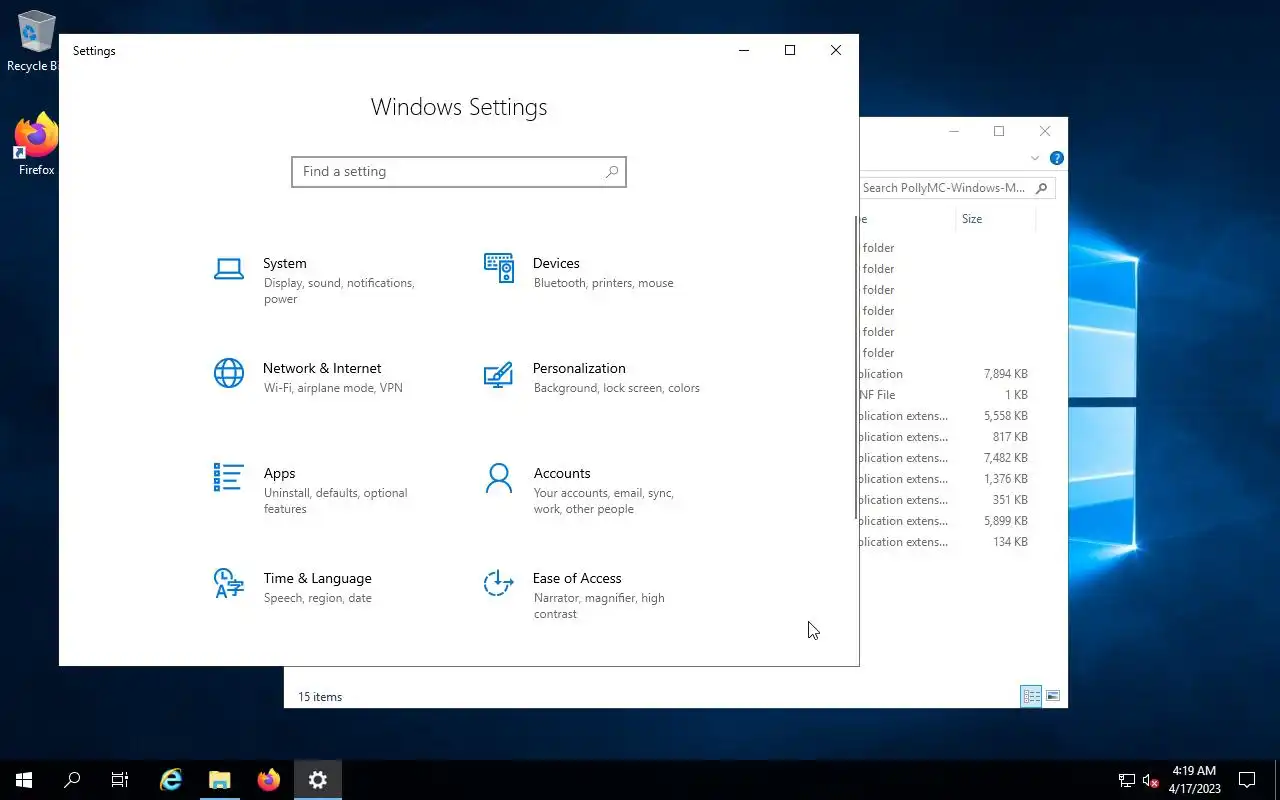Screen dimensions: 1280x800
Task: Launch Internet Explorer from the taskbar
Action: (x=171, y=780)
